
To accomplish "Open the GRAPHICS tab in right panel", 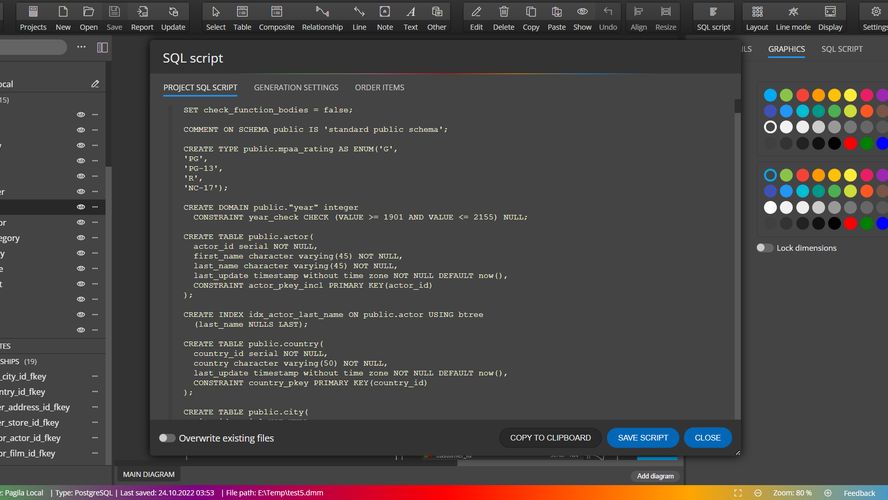I will 786,49.
